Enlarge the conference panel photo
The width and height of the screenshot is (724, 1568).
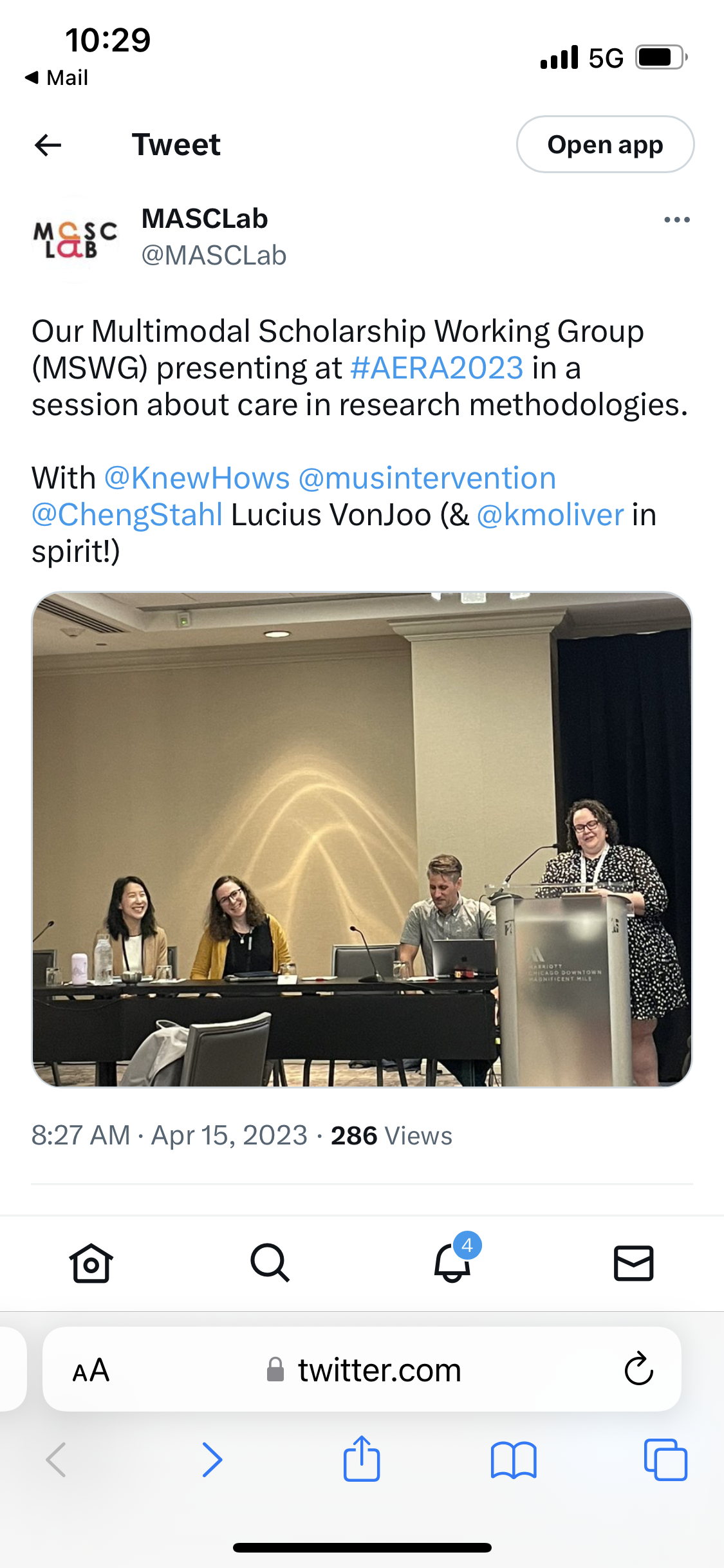pos(362,839)
